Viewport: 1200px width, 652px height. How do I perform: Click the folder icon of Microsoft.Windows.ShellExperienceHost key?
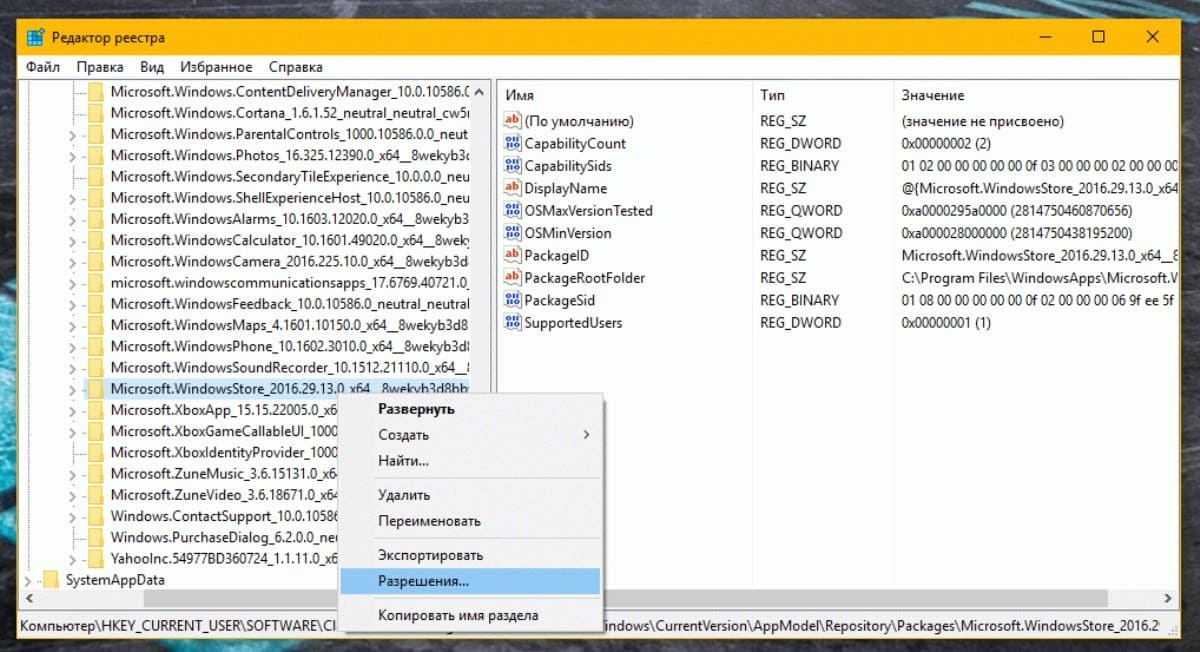coord(96,197)
